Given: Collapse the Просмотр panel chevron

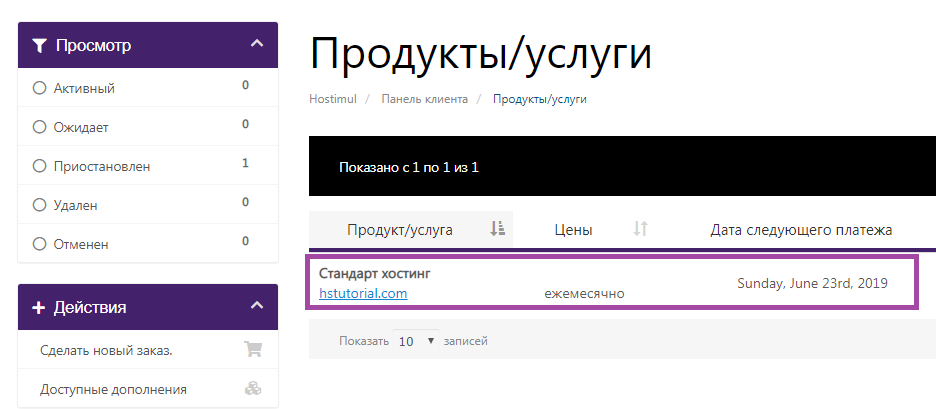Looking at the screenshot, I should click(x=257, y=44).
